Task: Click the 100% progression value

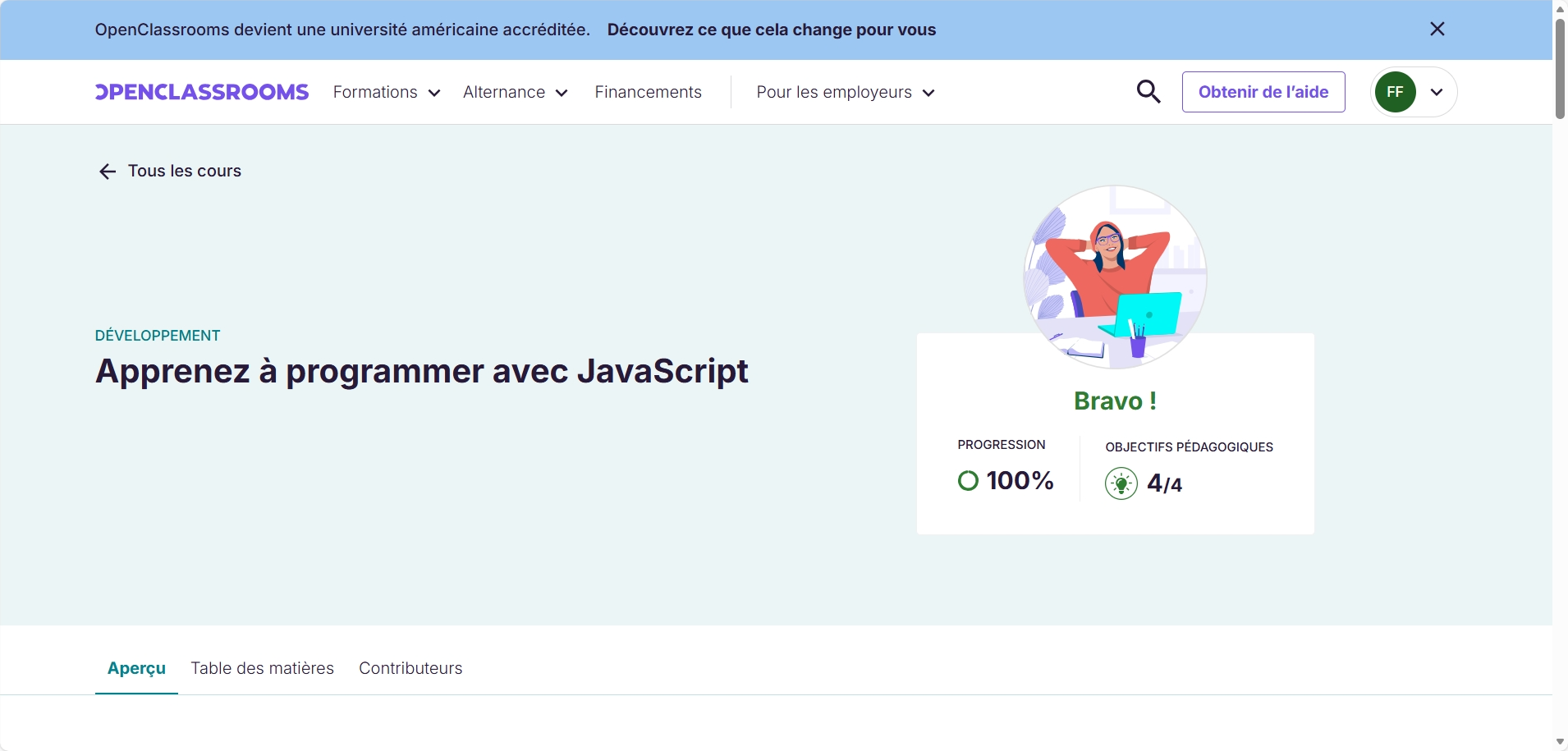Action: [x=1020, y=481]
